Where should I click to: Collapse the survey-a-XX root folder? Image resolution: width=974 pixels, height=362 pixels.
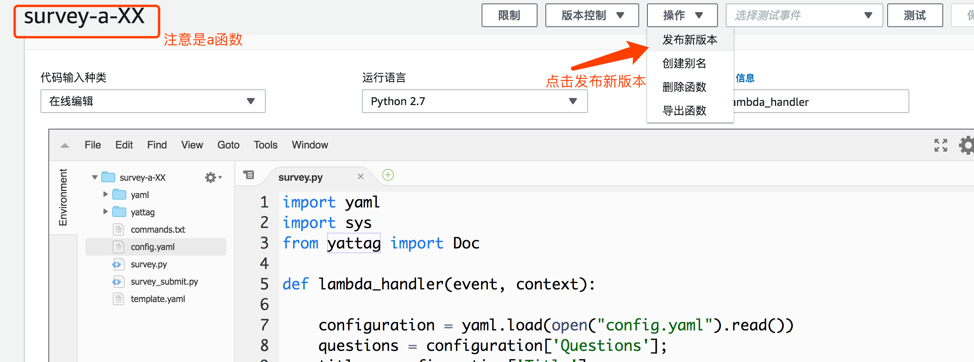point(95,178)
